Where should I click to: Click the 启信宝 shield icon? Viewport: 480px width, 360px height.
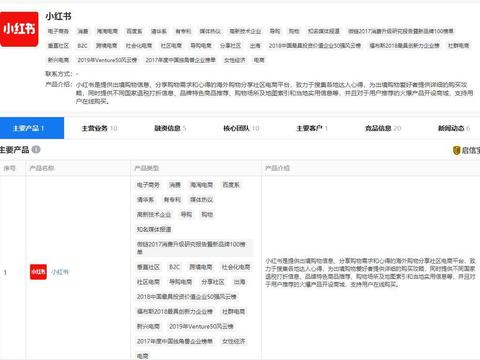(x=456, y=150)
